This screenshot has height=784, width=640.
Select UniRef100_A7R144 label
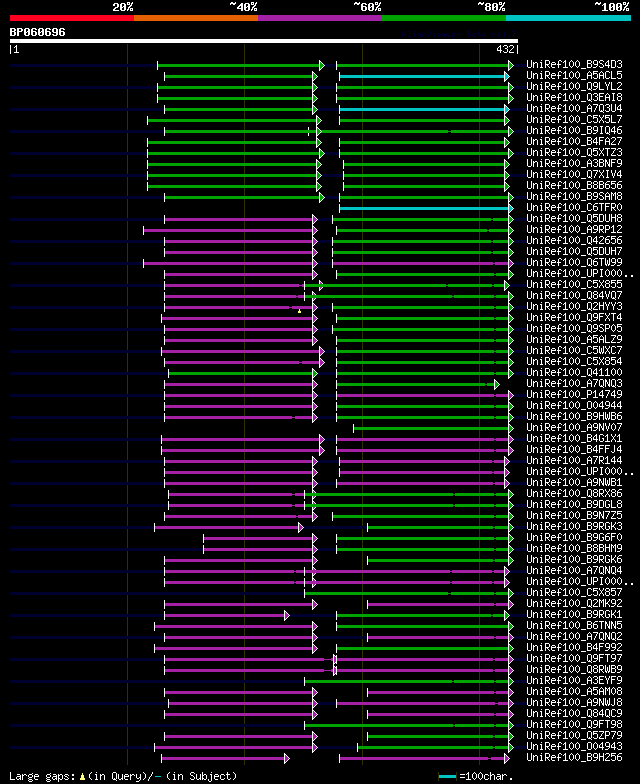click(x=574, y=460)
